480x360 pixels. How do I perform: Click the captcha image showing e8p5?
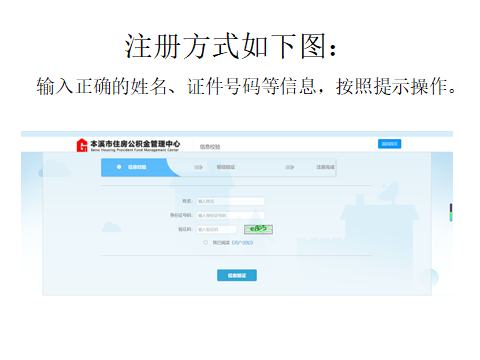tap(258, 229)
